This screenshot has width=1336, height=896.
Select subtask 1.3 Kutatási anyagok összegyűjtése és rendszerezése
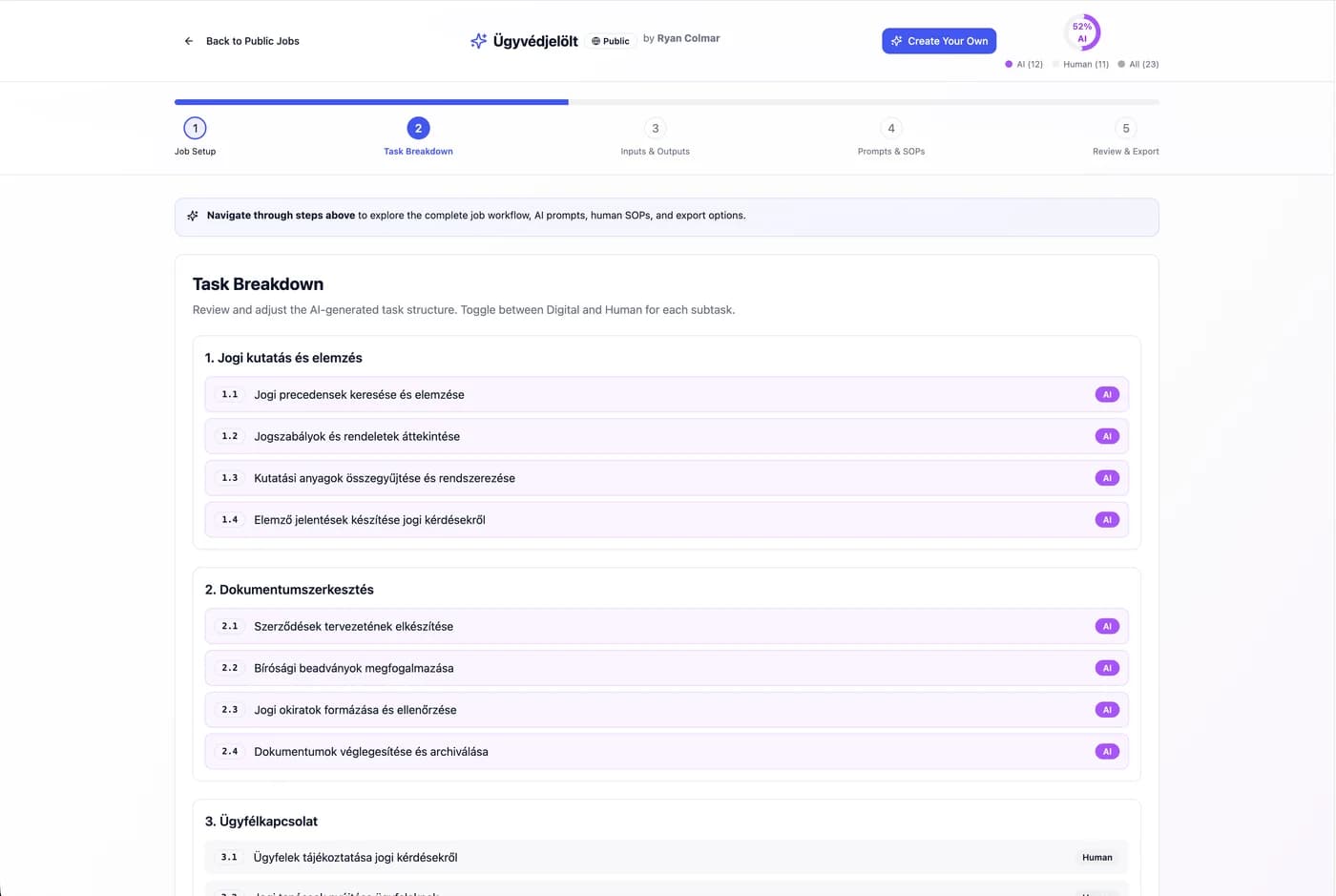point(666,478)
